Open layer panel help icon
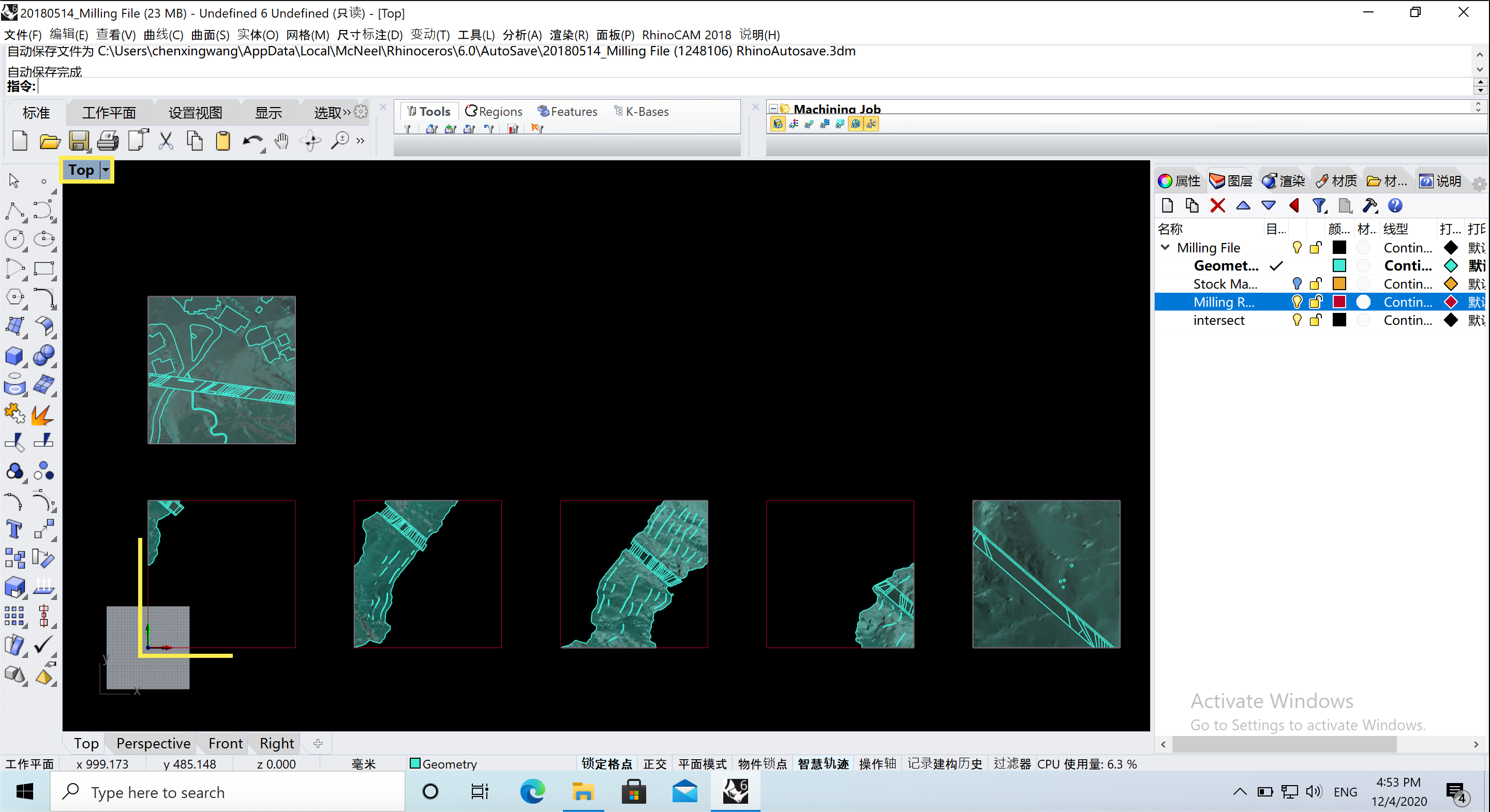 [1395, 205]
